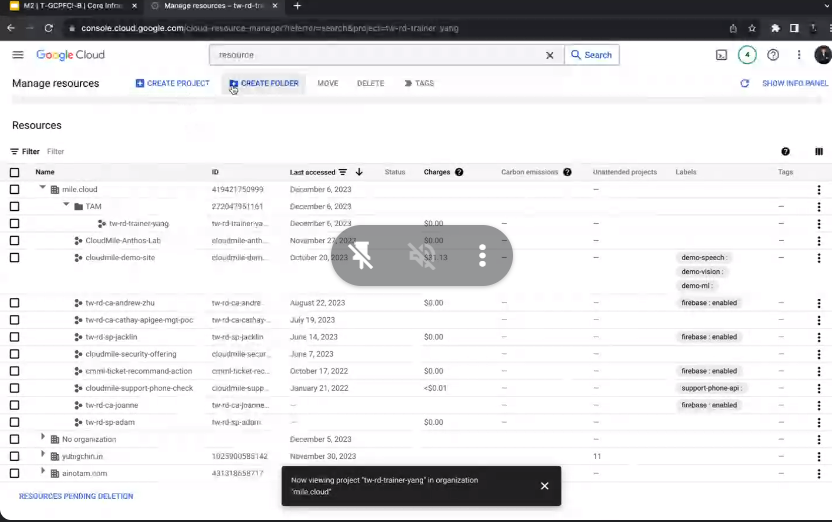The height and width of the screenshot is (522, 832).
Task: Click the Charges column help icon
Action: (459, 172)
